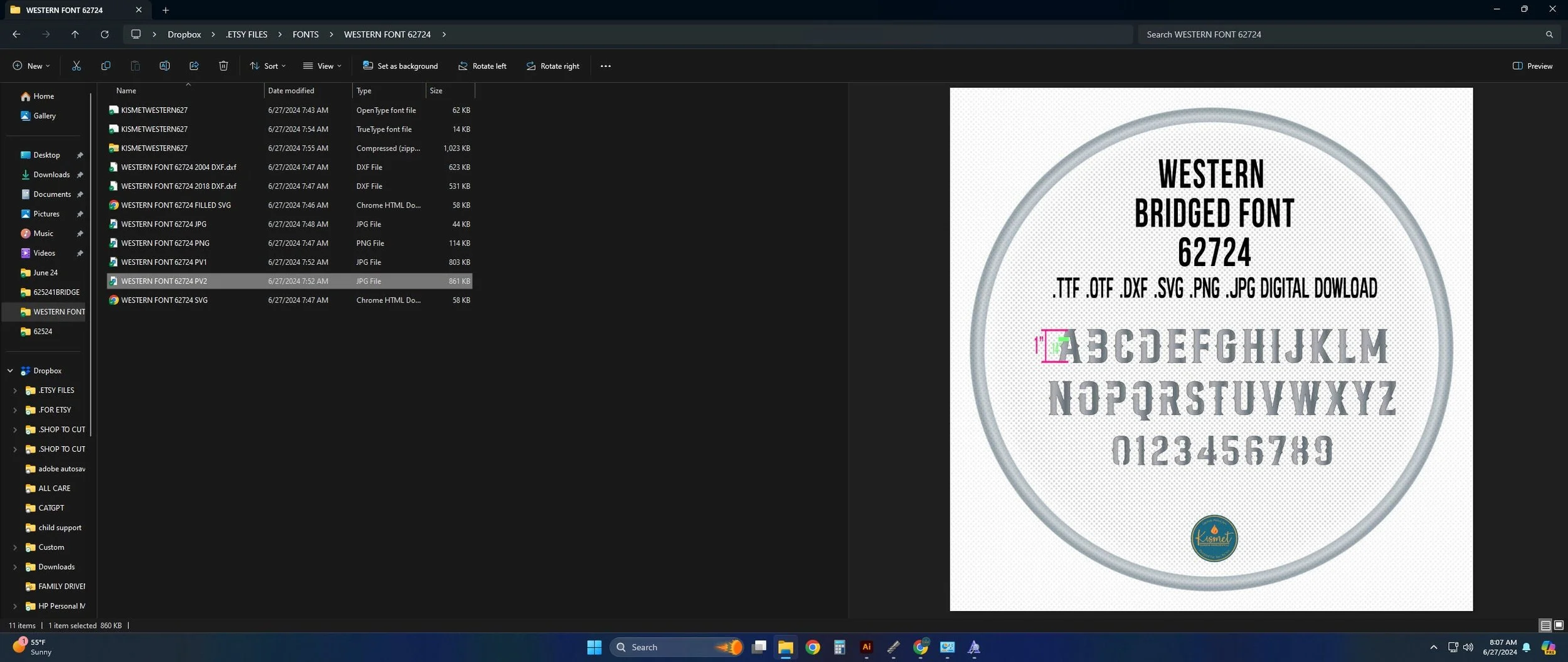Collapse the Dropbox tree node
This screenshot has width=1568, height=662.
coord(10,371)
